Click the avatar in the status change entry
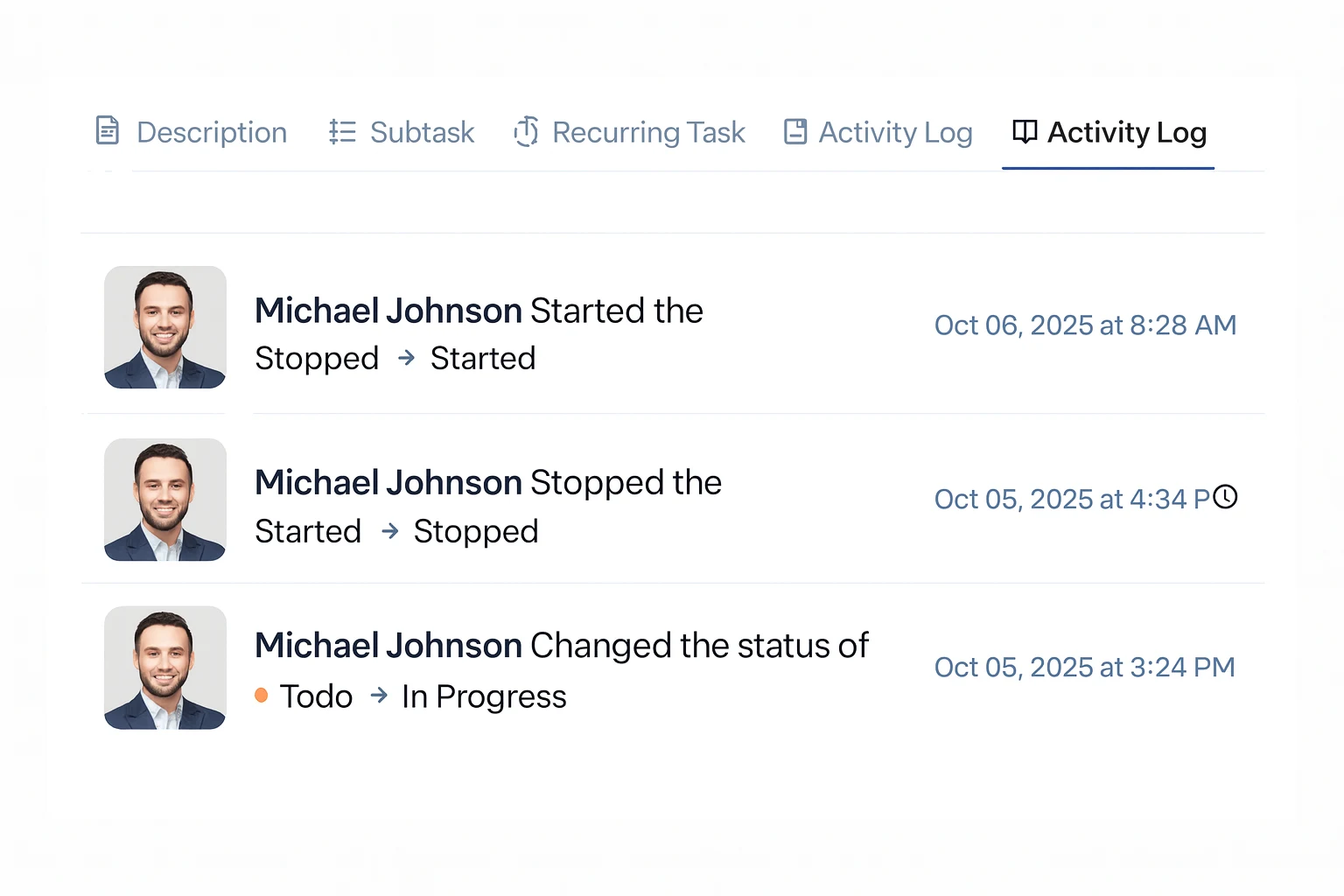Image resolution: width=1344 pixels, height=896 pixels. 165,668
